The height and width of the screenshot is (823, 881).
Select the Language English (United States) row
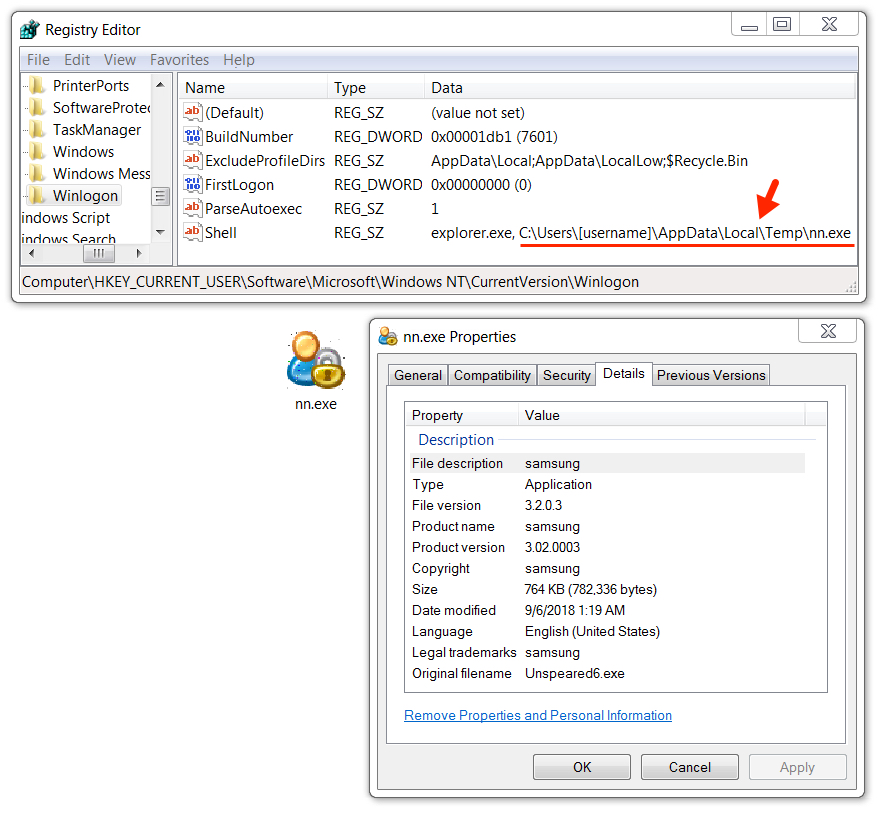(x=607, y=631)
